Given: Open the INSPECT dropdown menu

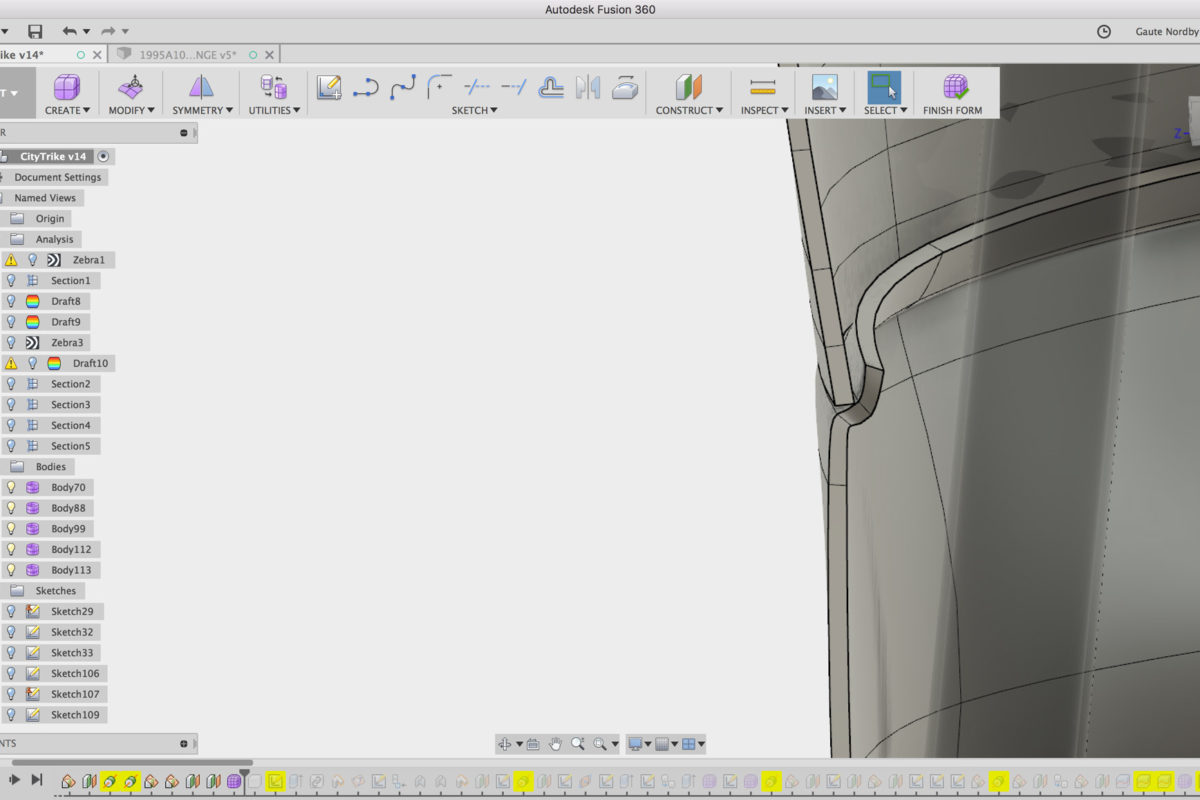Looking at the screenshot, I should point(764,110).
